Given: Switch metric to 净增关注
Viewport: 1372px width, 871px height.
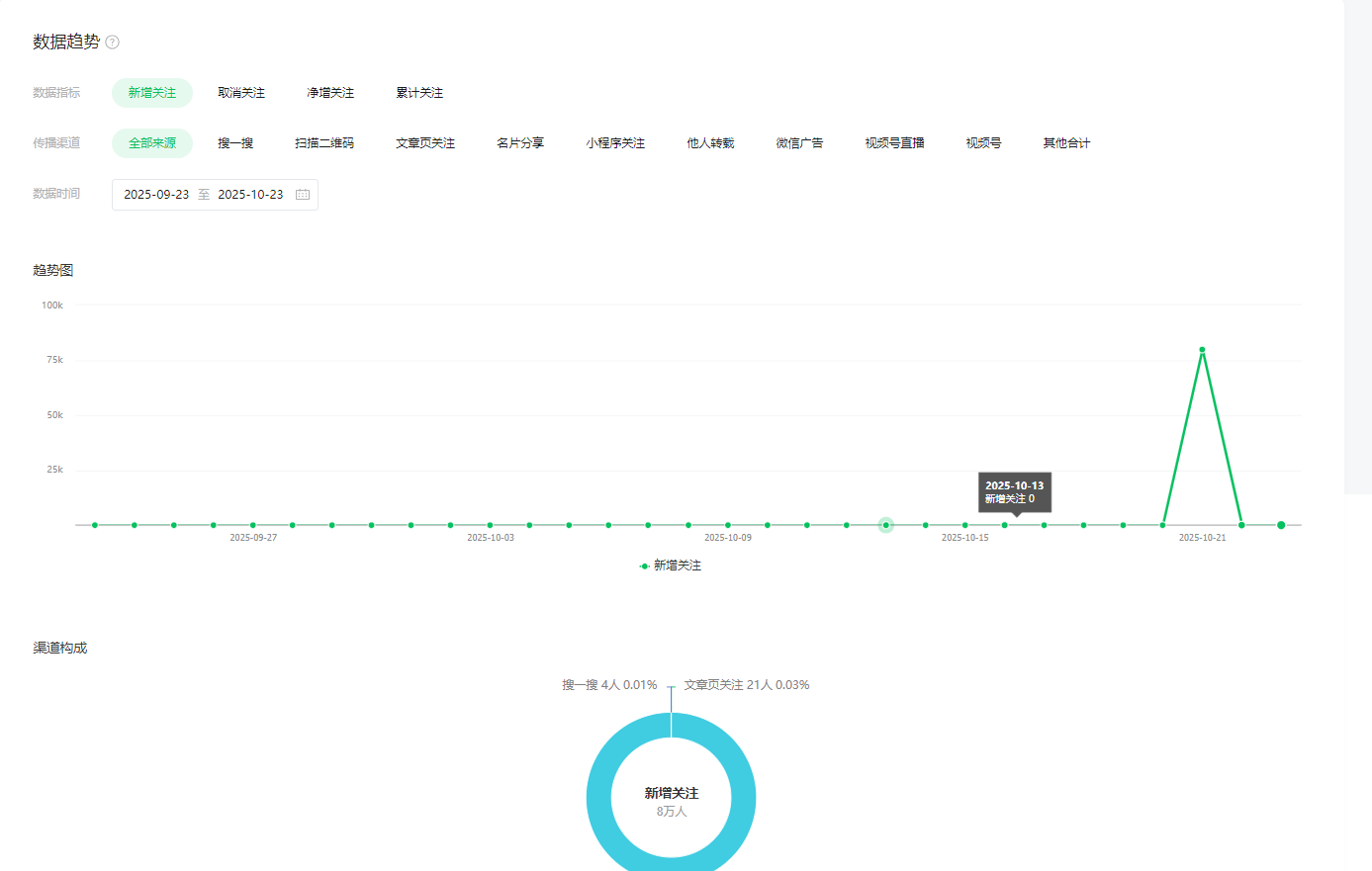Looking at the screenshot, I should [x=330, y=93].
